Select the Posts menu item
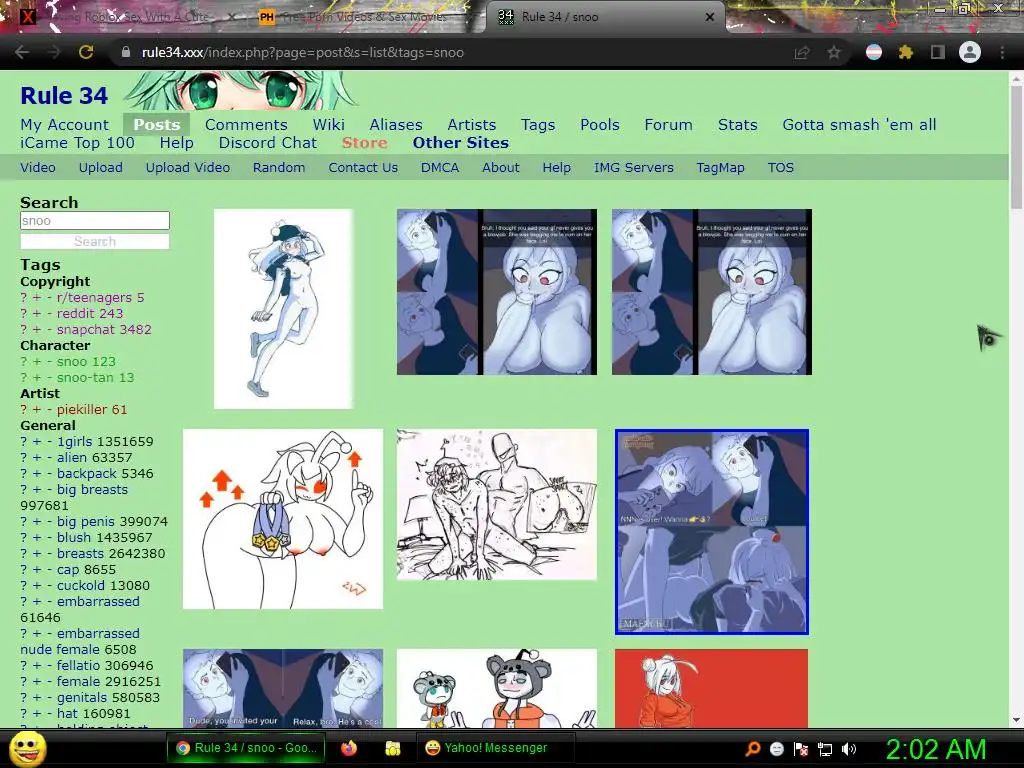 (x=157, y=125)
